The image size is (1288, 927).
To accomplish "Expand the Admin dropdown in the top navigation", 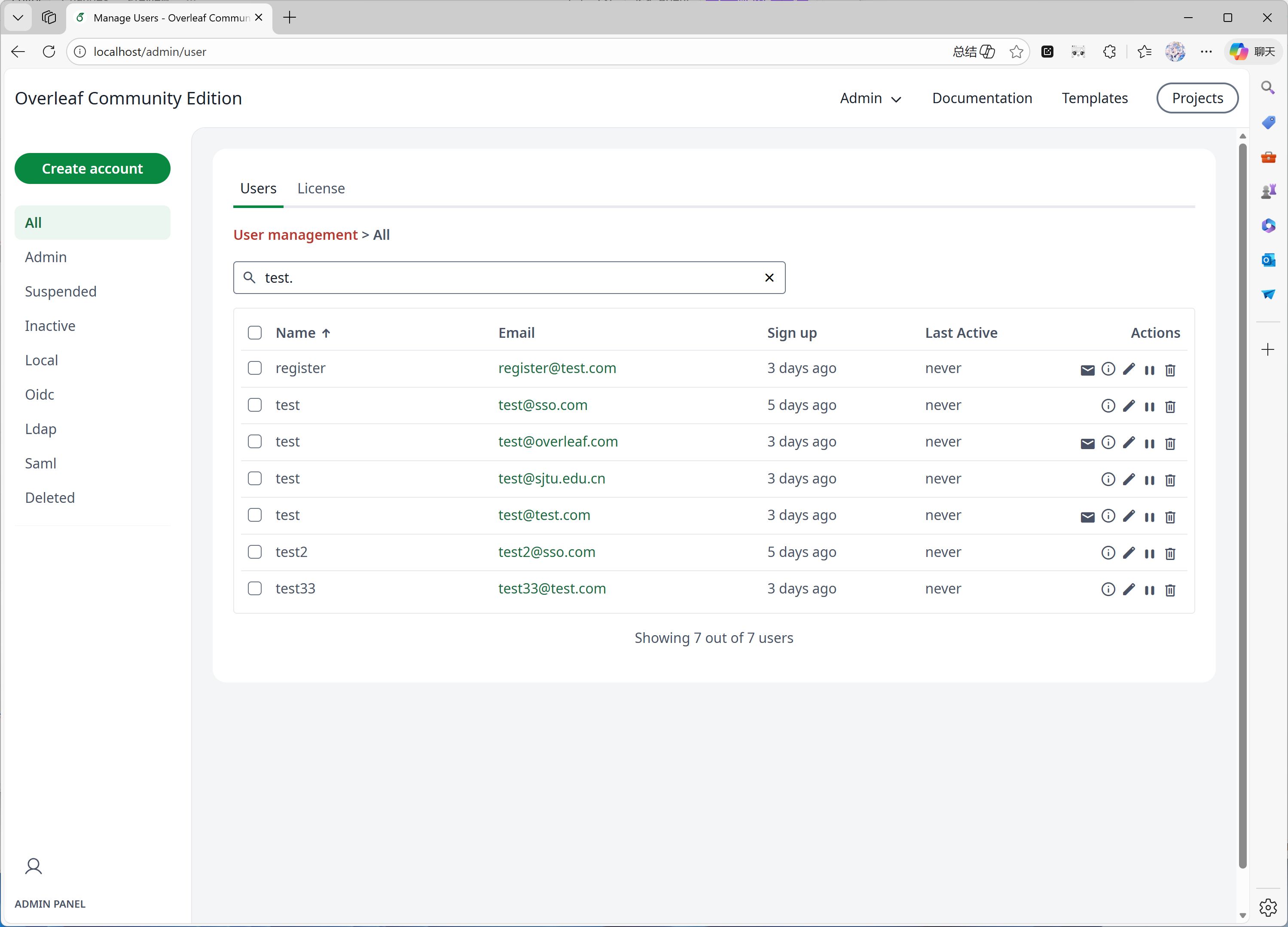I will click(x=870, y=98).
